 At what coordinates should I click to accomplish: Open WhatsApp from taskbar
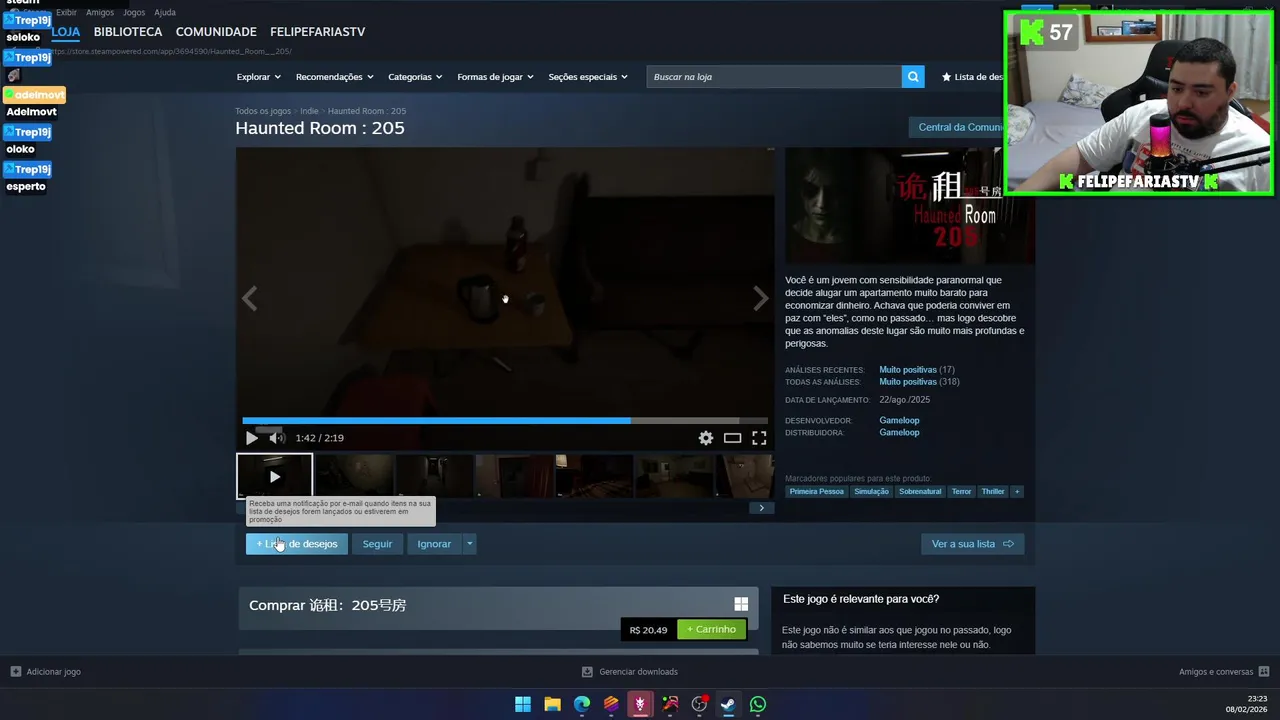(x=758, y=704)
